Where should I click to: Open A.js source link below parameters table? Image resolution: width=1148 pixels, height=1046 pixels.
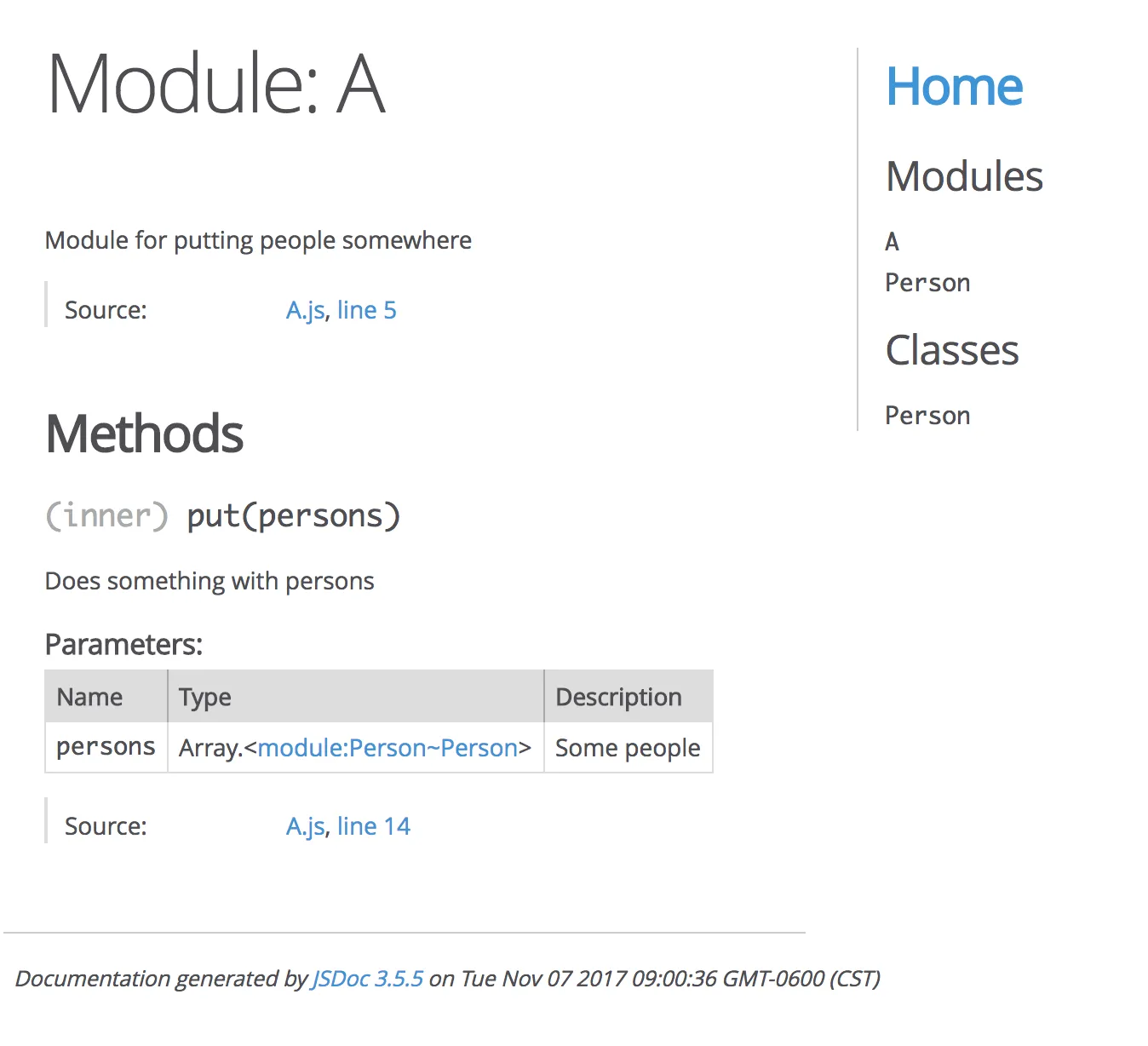(x=305, y=826)
